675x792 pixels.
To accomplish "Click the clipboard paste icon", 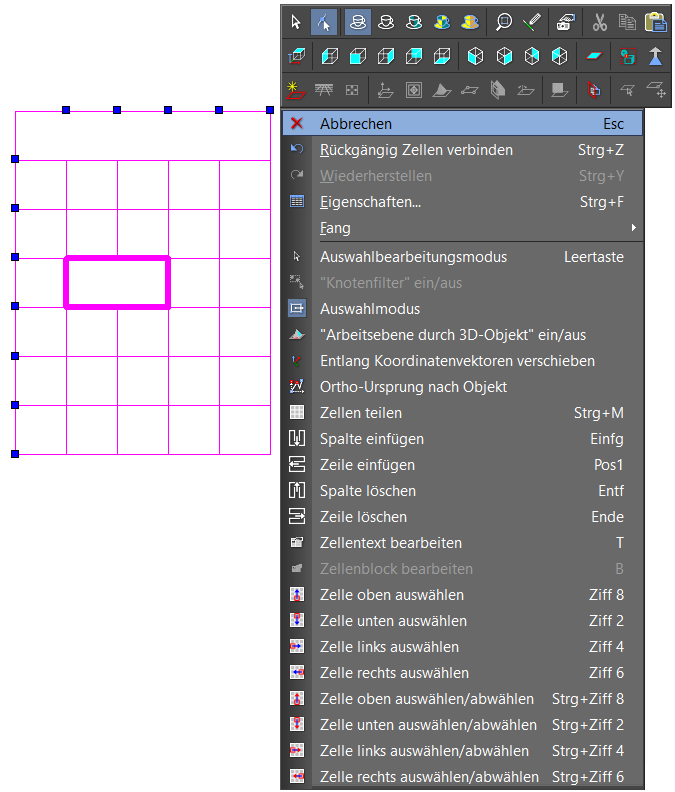I will pyautogui.click(x=655, y=22).
